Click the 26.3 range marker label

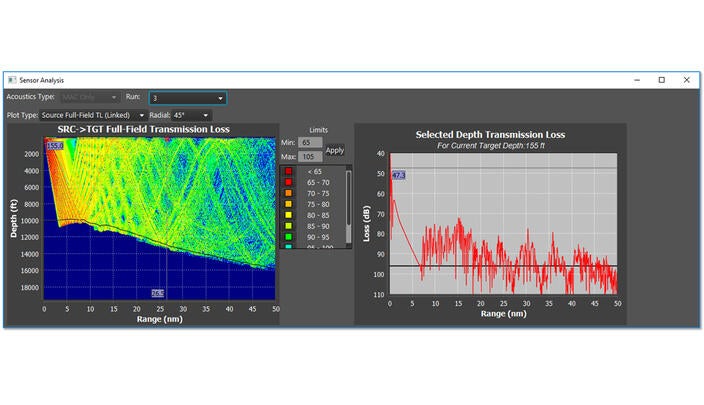(157, 293)
